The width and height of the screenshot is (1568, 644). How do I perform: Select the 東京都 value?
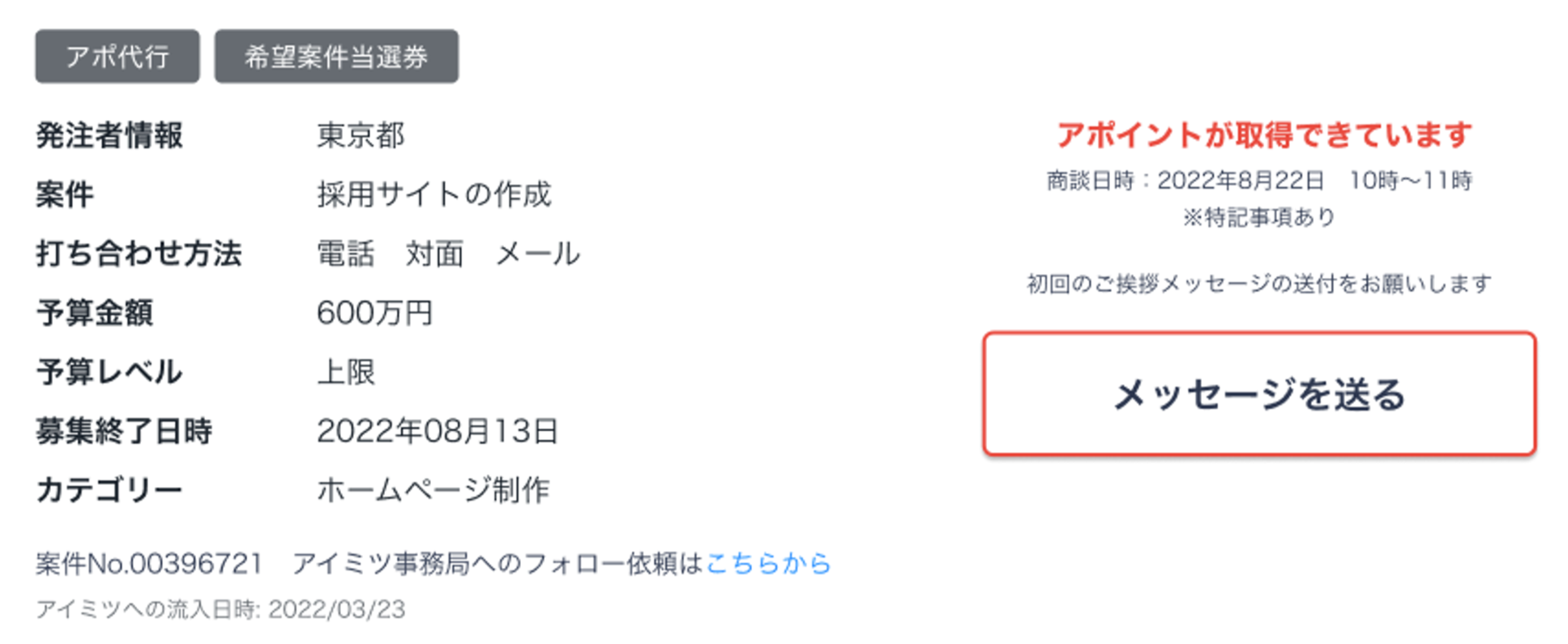click(x=361, y=135)
